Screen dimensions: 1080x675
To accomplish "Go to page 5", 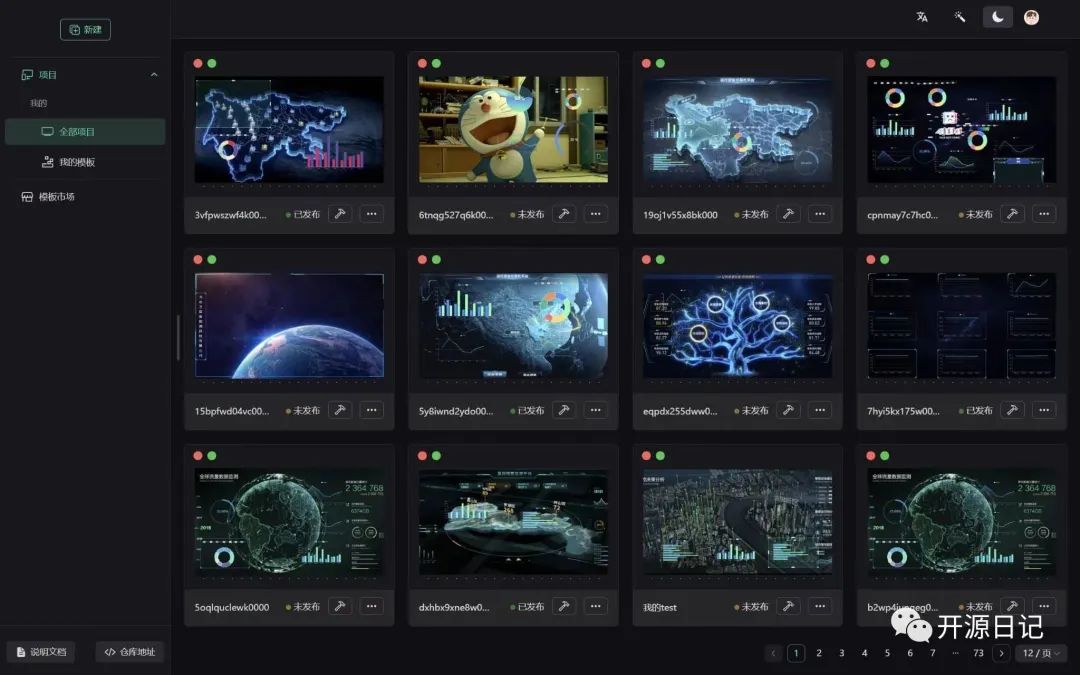I will (887, 653).
